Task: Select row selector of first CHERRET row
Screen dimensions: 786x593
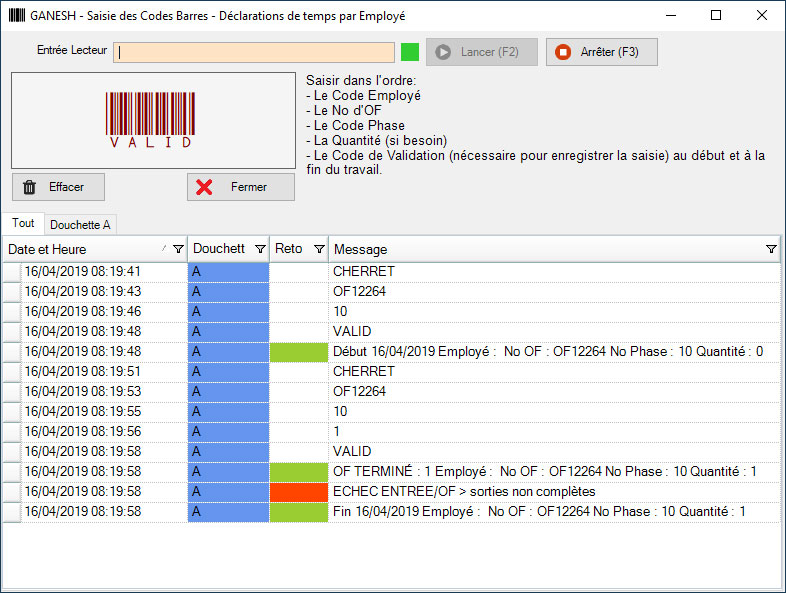Action: tap(11, 272)
